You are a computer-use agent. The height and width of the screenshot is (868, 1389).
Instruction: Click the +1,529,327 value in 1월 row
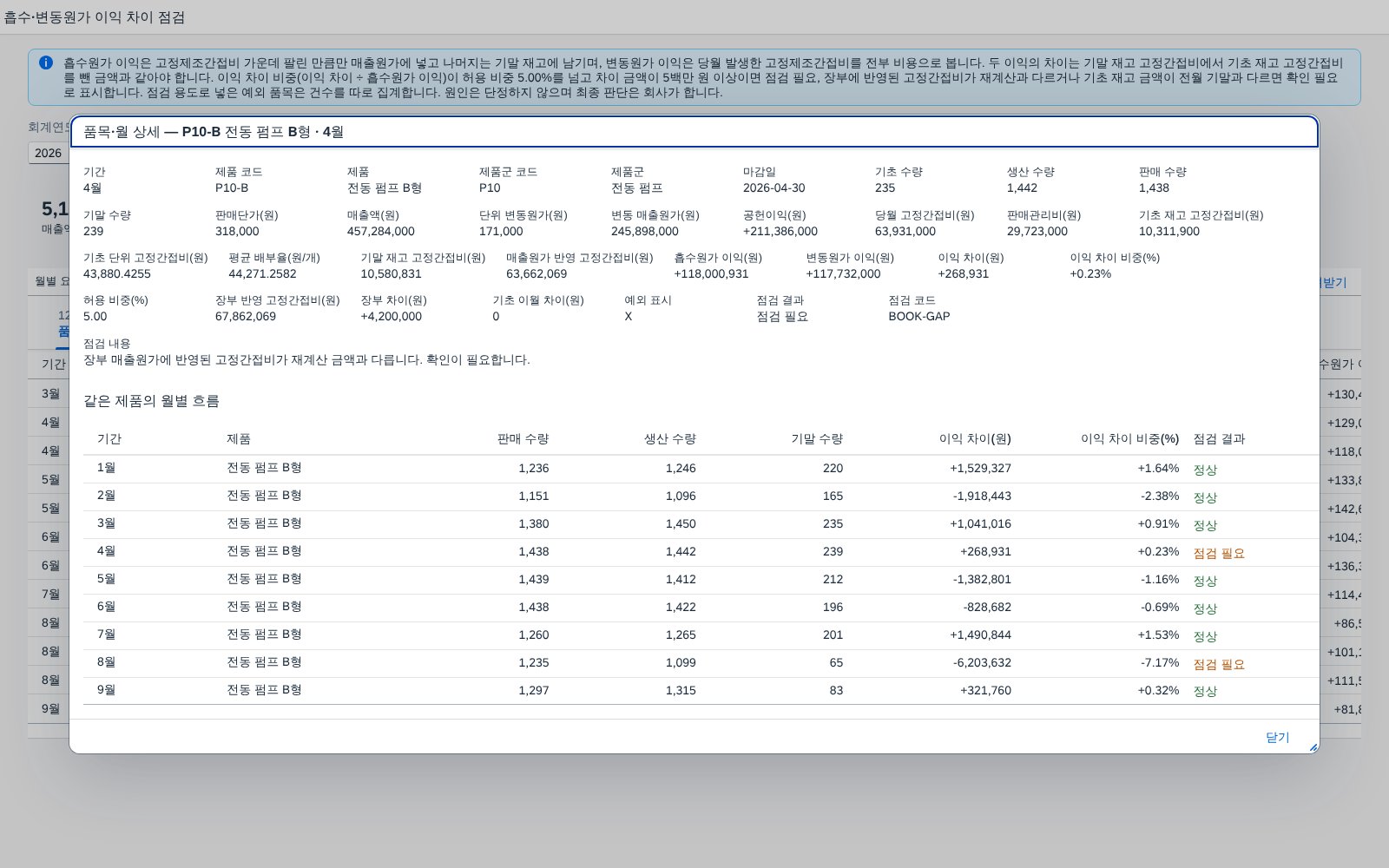click(x=980, y=469)
